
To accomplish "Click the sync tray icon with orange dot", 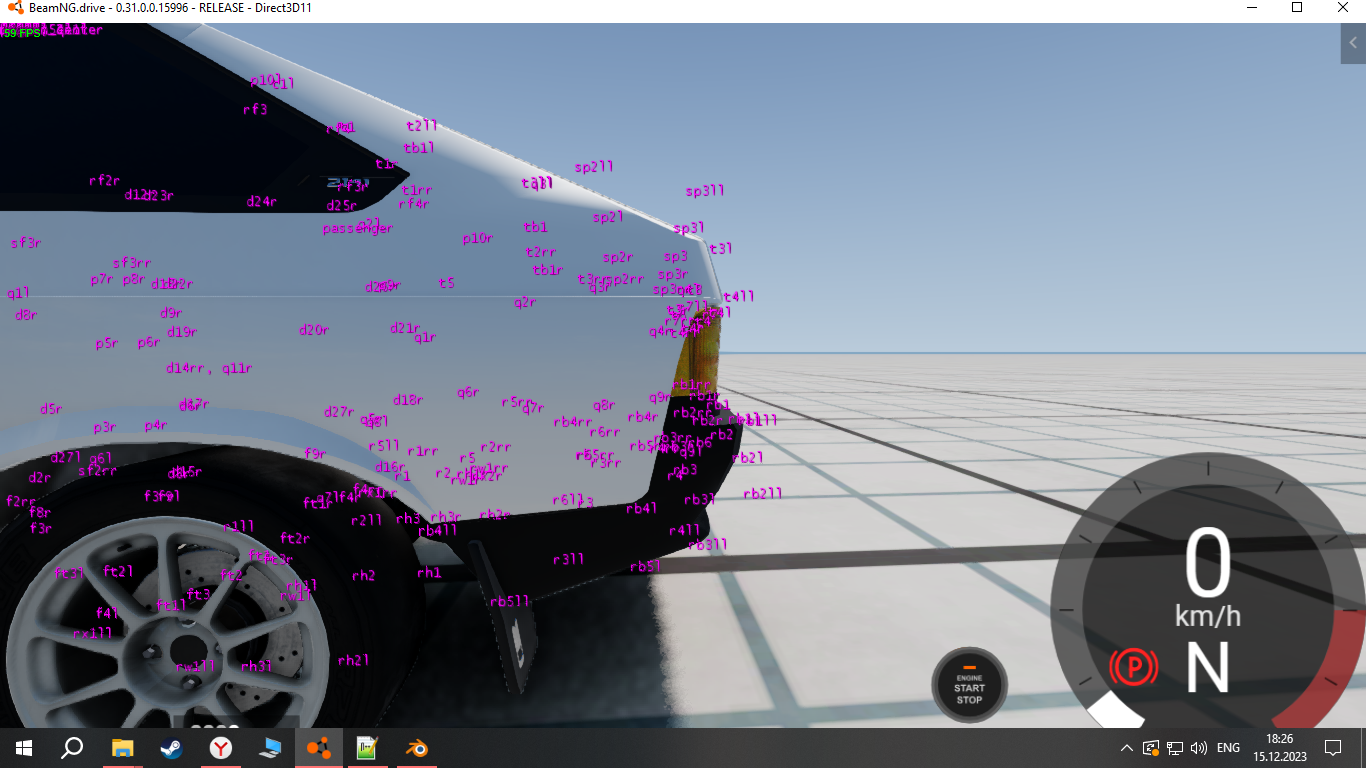I will tap(1151, 748).
